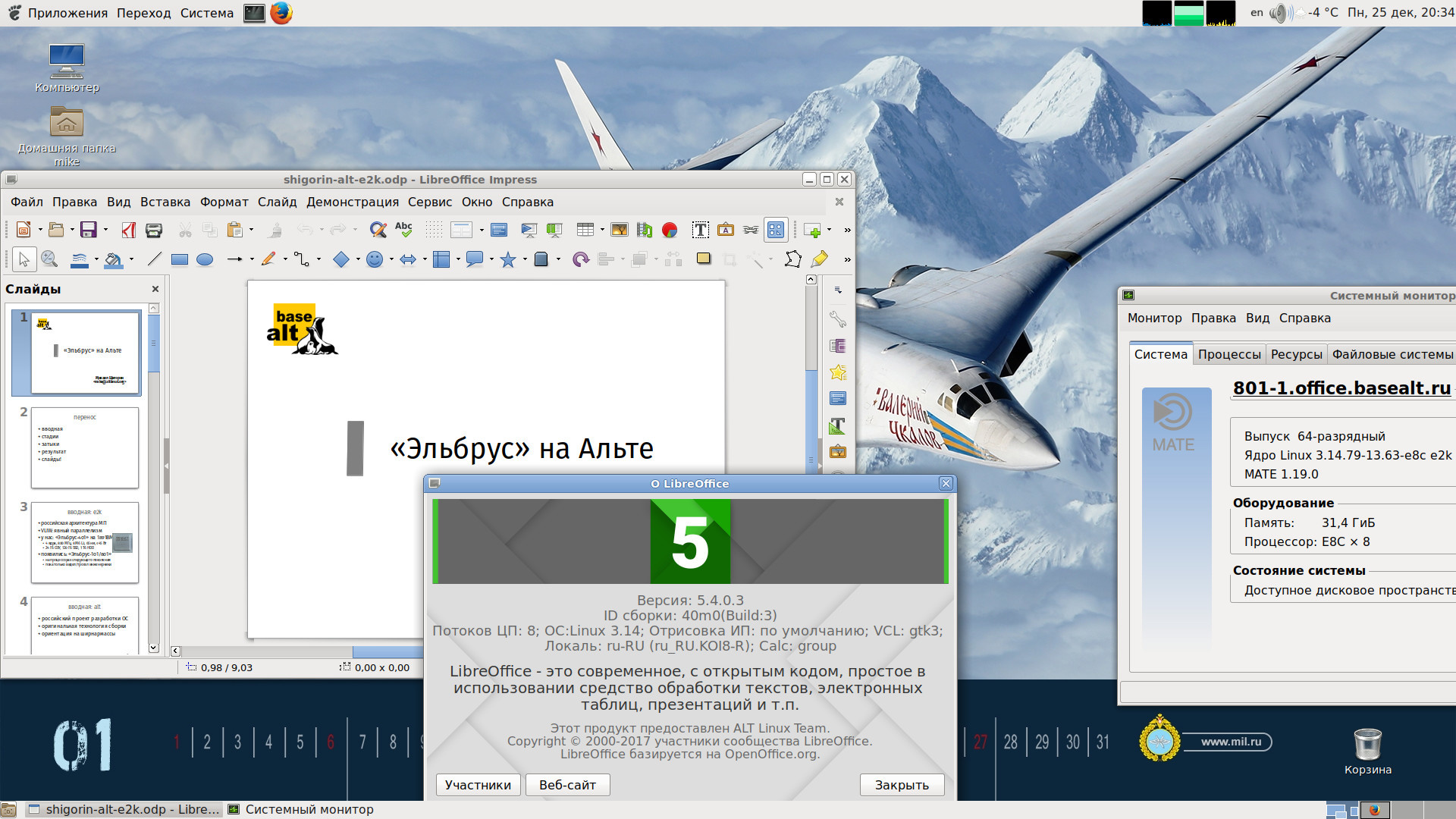Click the Print icon in toolbar
Image resolution: width=1456 pixels, height=819 pixels.
154,230
